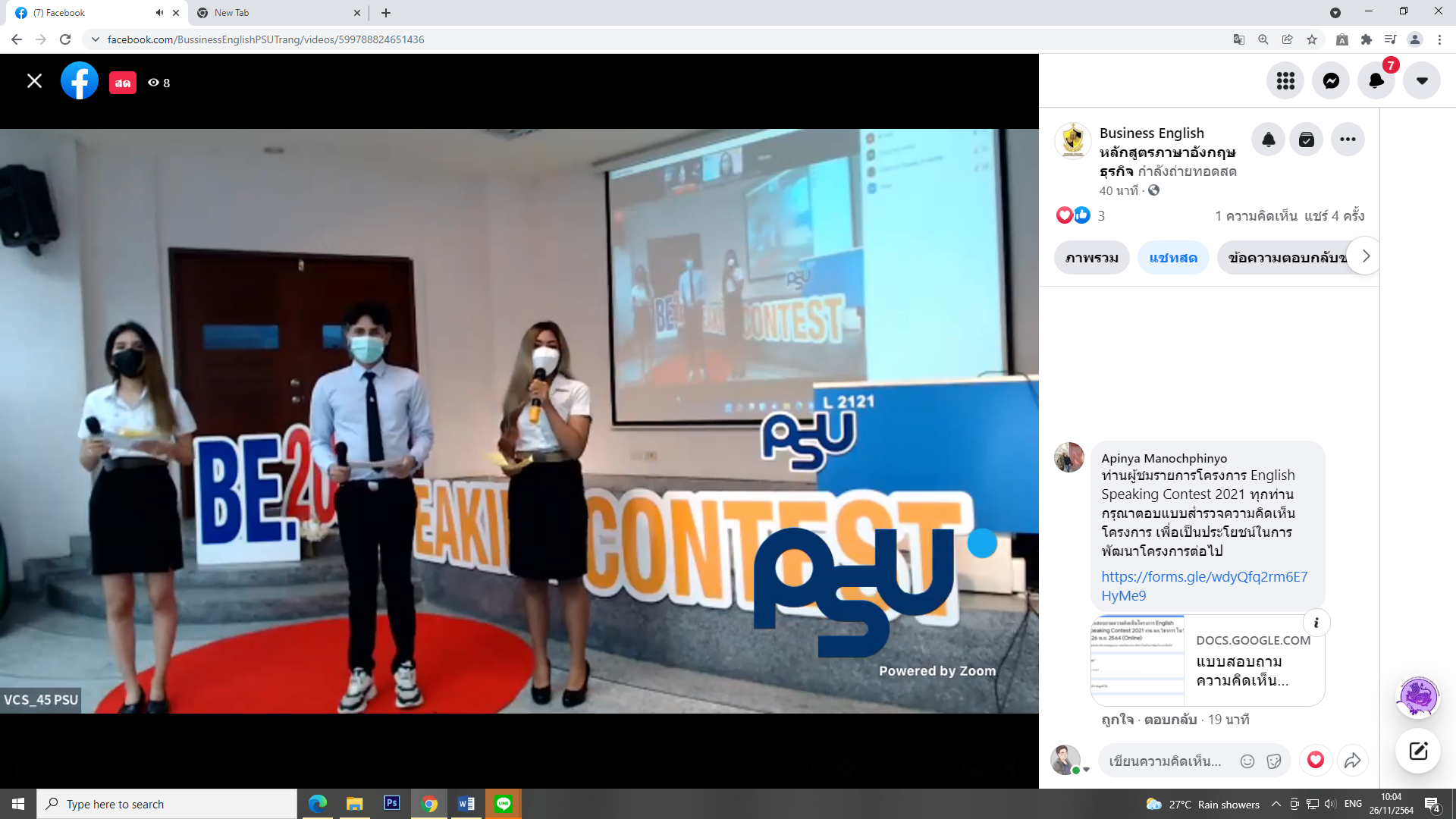1456x819 pixels.
Task: Bookmark this page with the star icon
Action: (1312, 39)
